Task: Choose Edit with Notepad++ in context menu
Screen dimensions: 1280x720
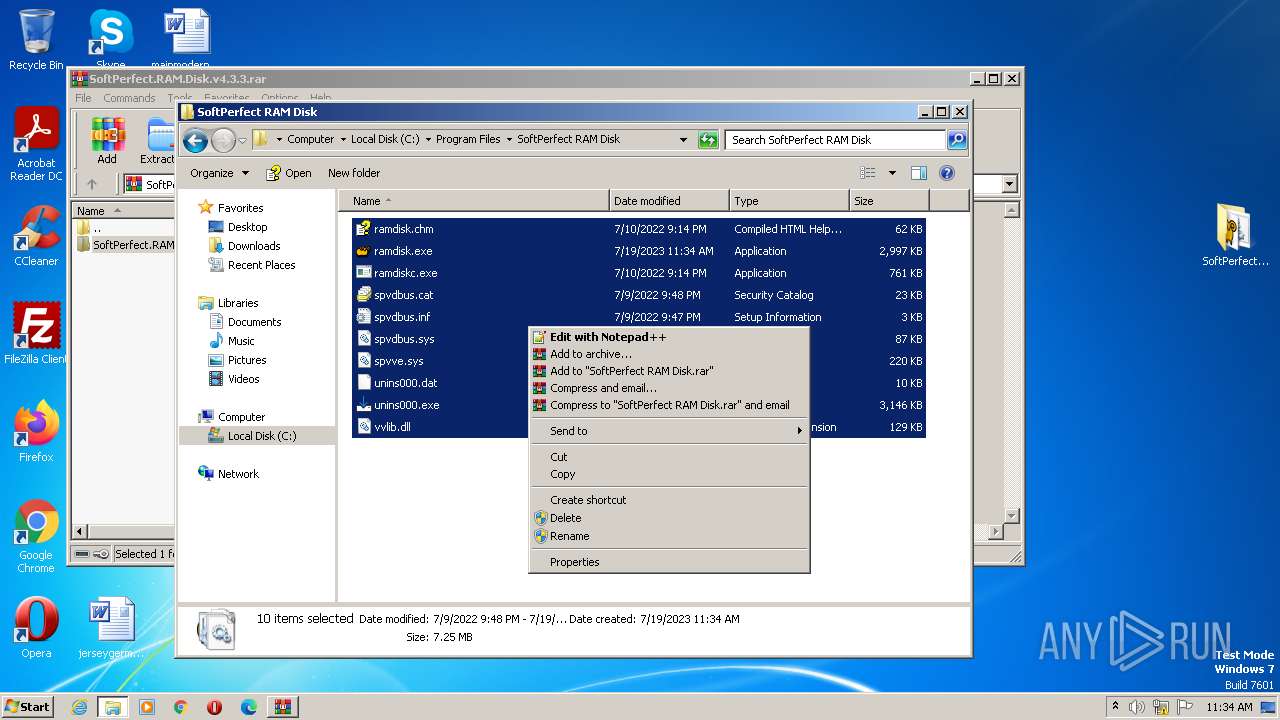Action: click(x=668, y=337)
